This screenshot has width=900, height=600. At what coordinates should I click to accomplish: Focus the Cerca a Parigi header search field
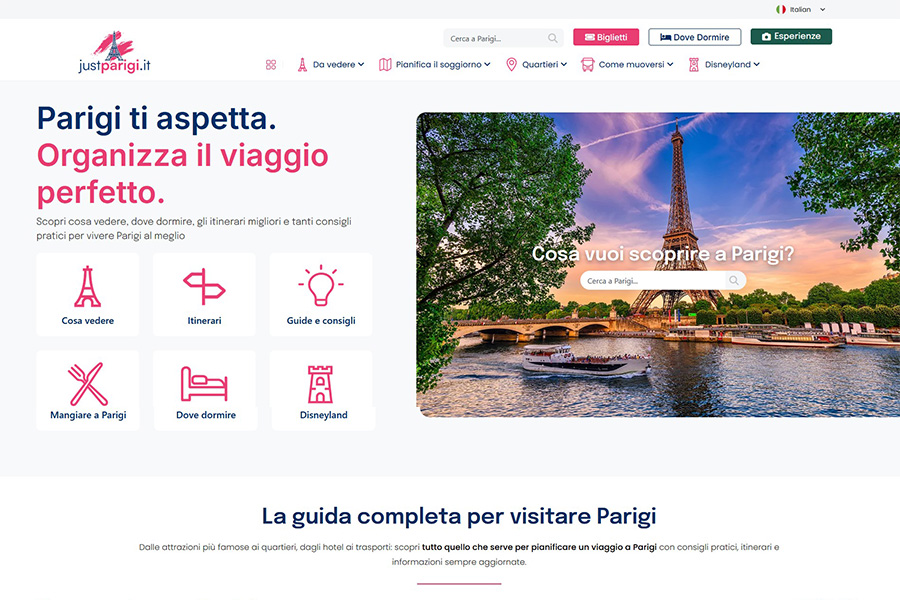tap(497, 38)
